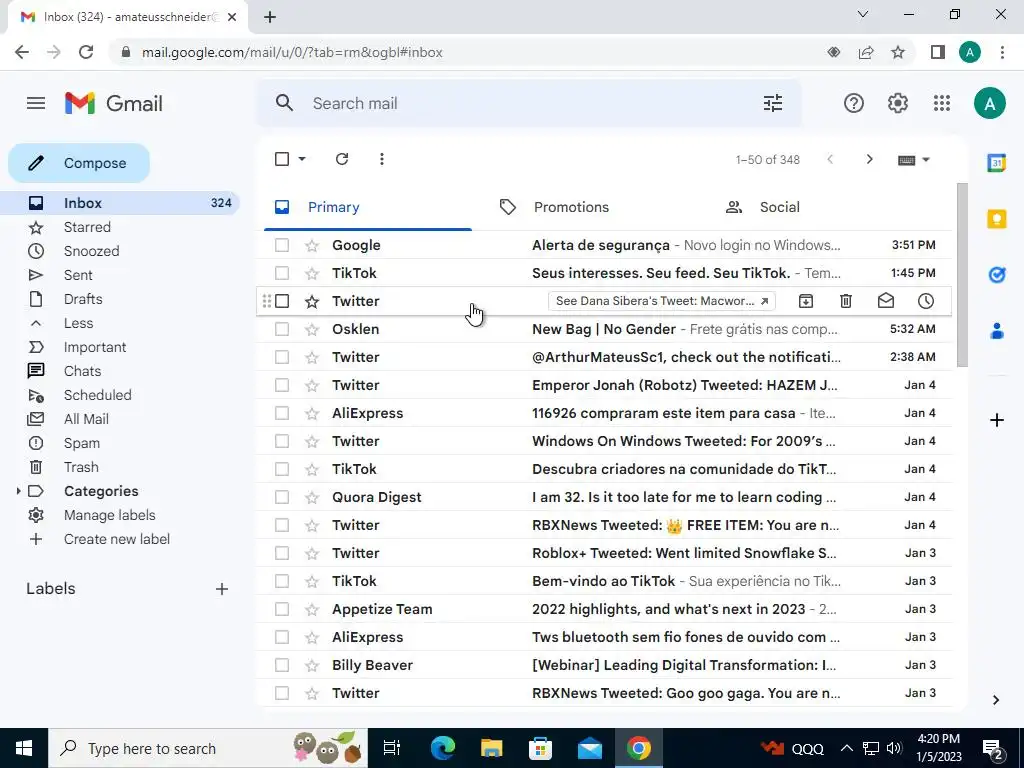Open See Dana Sibera's Tweet link
Image resolution: width=1024 pixels, height=768 pixels.
pos(662,301)
